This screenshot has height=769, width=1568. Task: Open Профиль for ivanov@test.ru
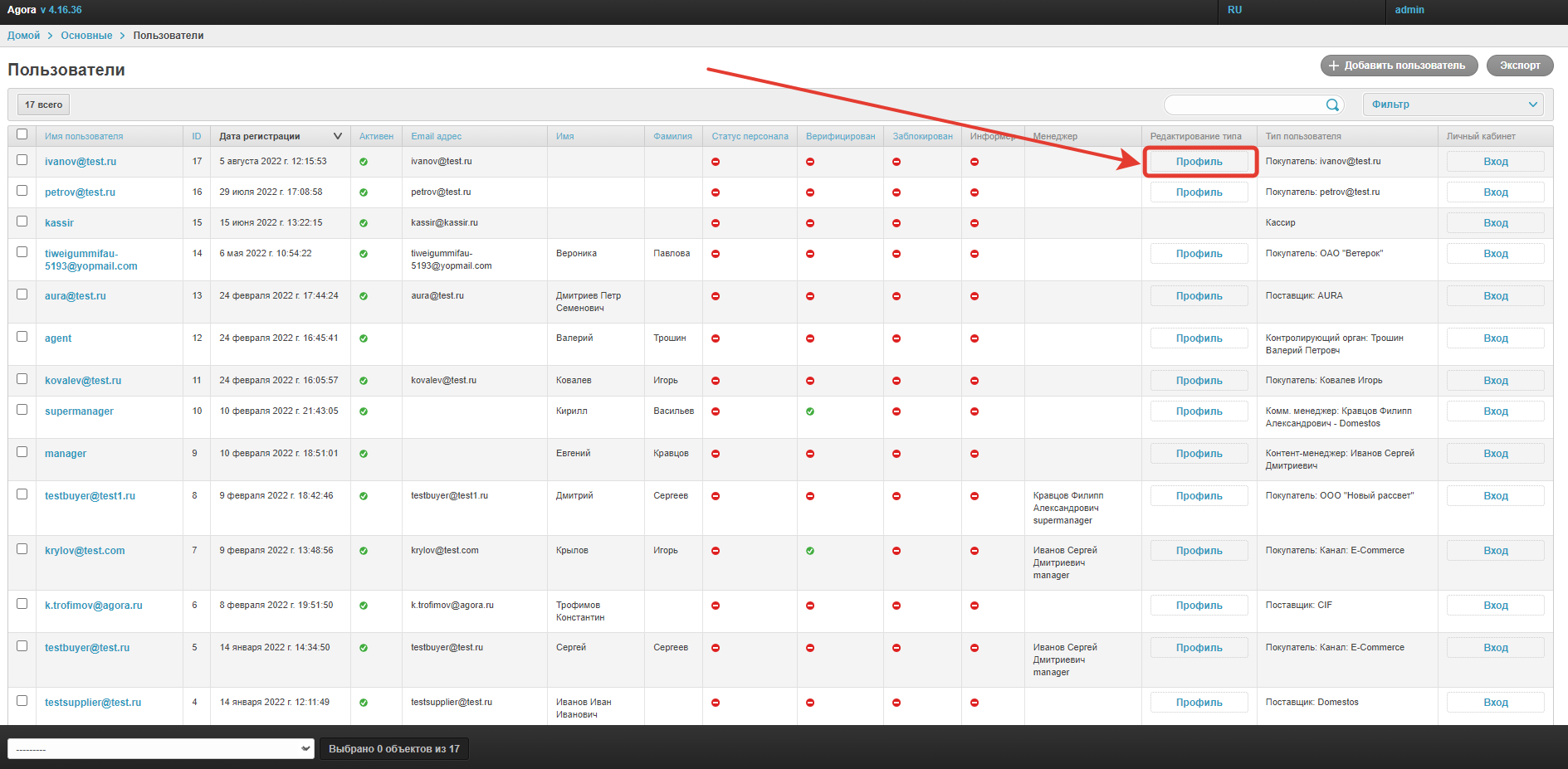pyautogui.click(x=1199, y=162)
